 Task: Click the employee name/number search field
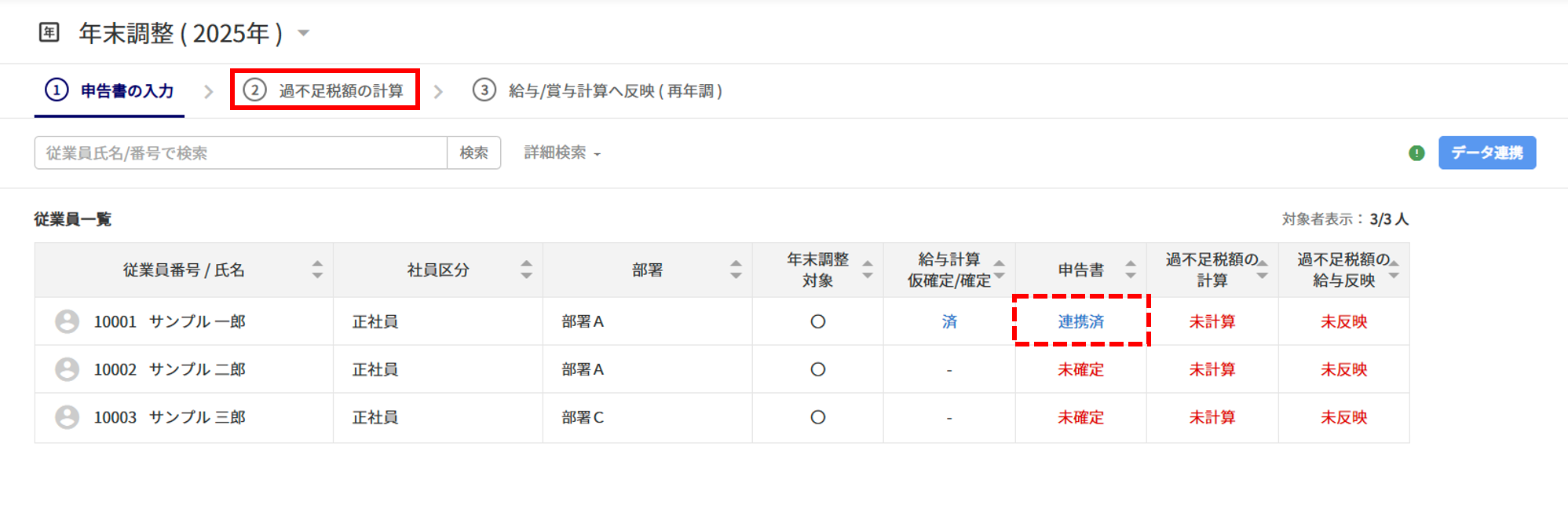240,153
